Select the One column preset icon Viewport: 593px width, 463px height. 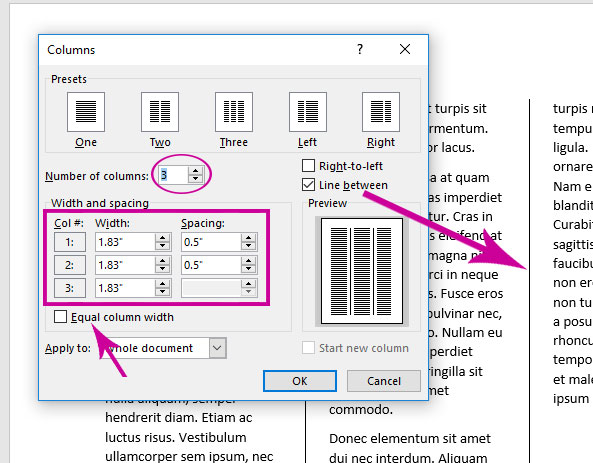(x=86, y=112)
